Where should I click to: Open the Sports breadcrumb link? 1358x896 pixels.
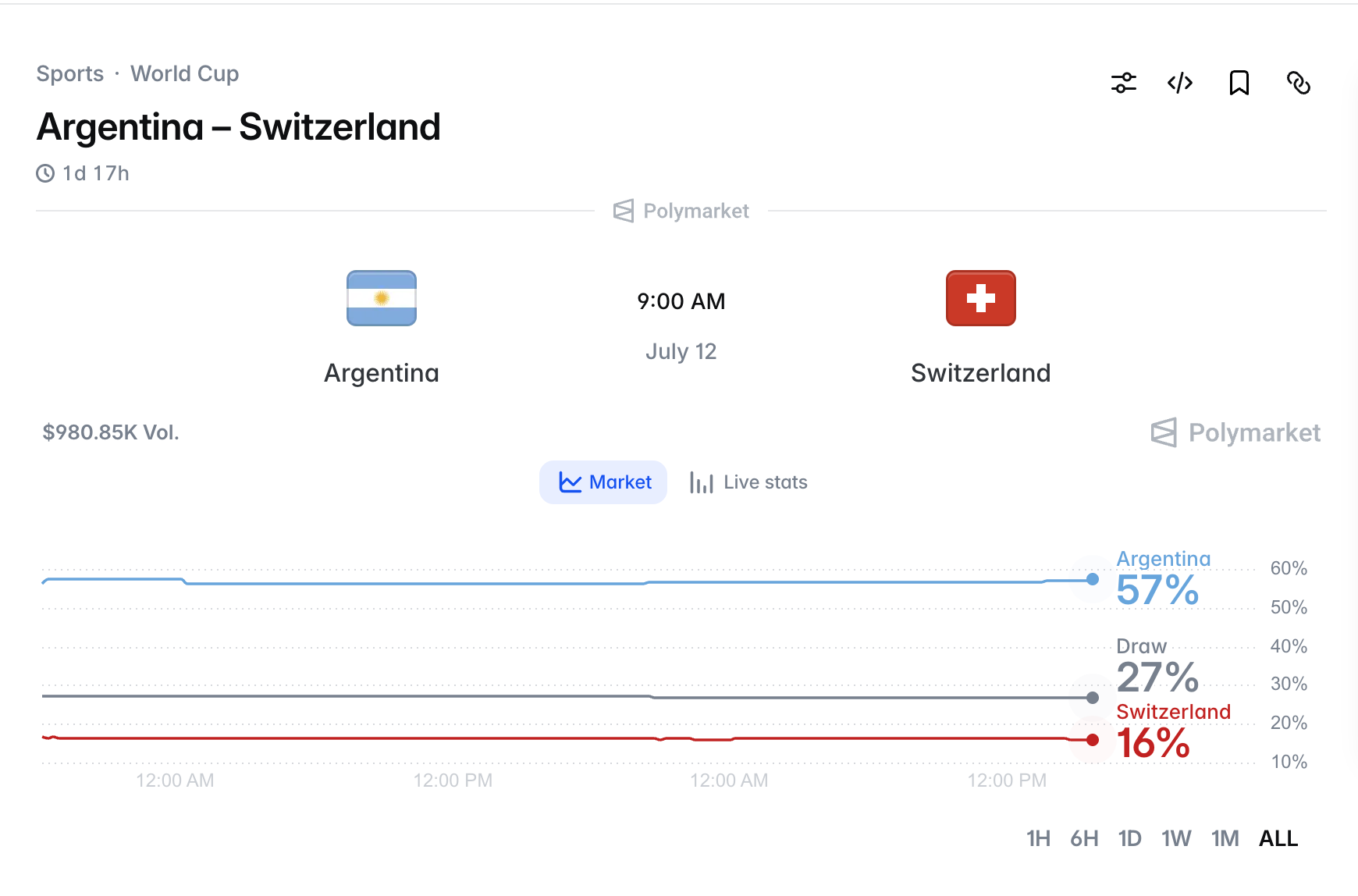pos(70,73)
